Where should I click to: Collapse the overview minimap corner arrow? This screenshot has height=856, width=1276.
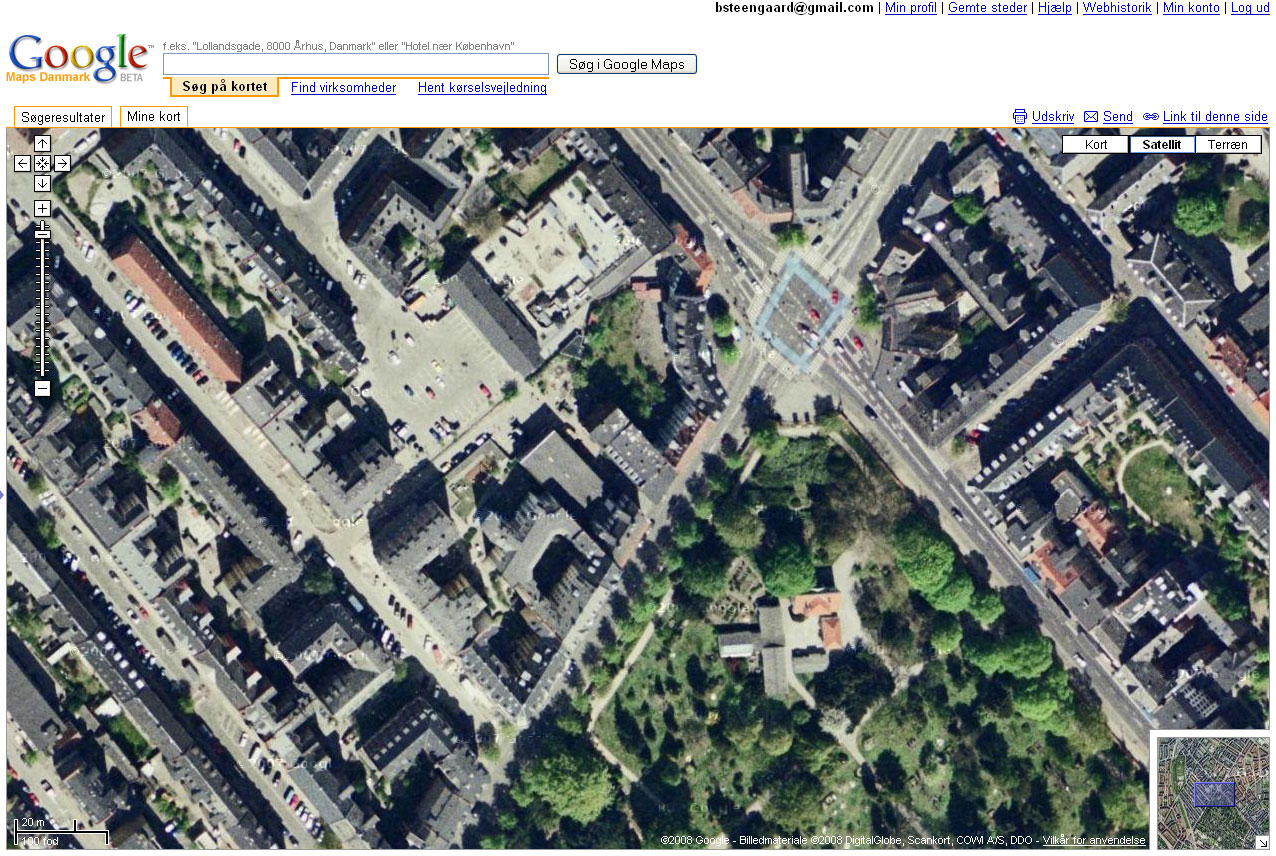tap(1261, 841)
